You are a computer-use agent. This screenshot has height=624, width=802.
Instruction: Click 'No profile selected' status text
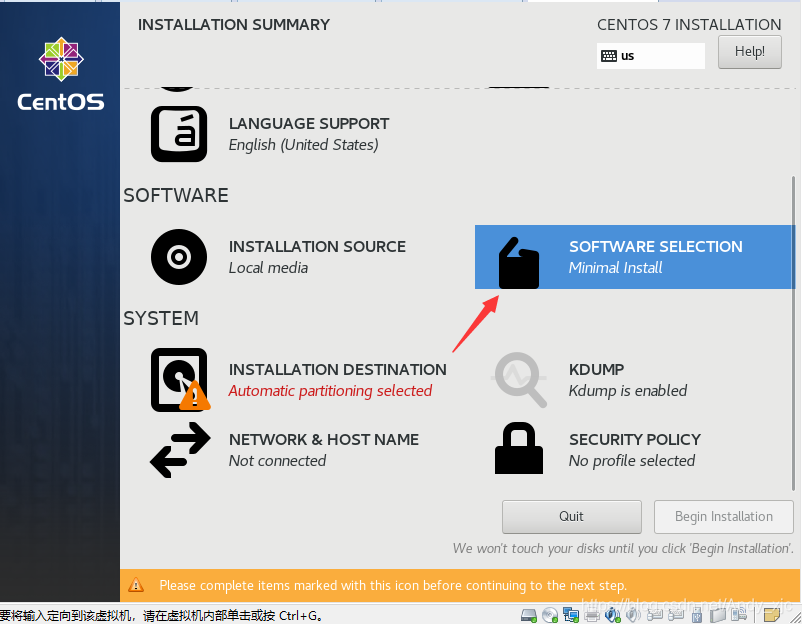632,461
